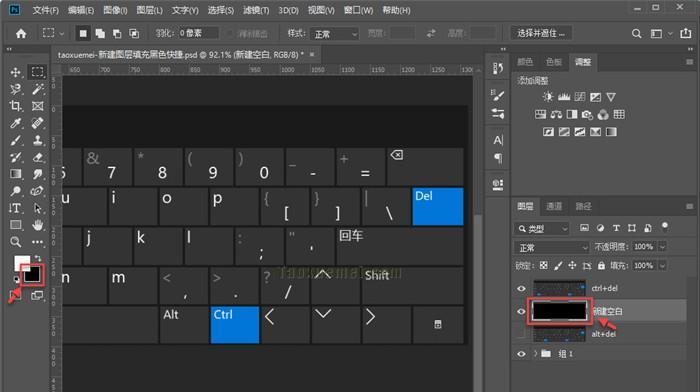Add a Levels adjustment
The image size is (700, 392).
click(x=564, y=97)
